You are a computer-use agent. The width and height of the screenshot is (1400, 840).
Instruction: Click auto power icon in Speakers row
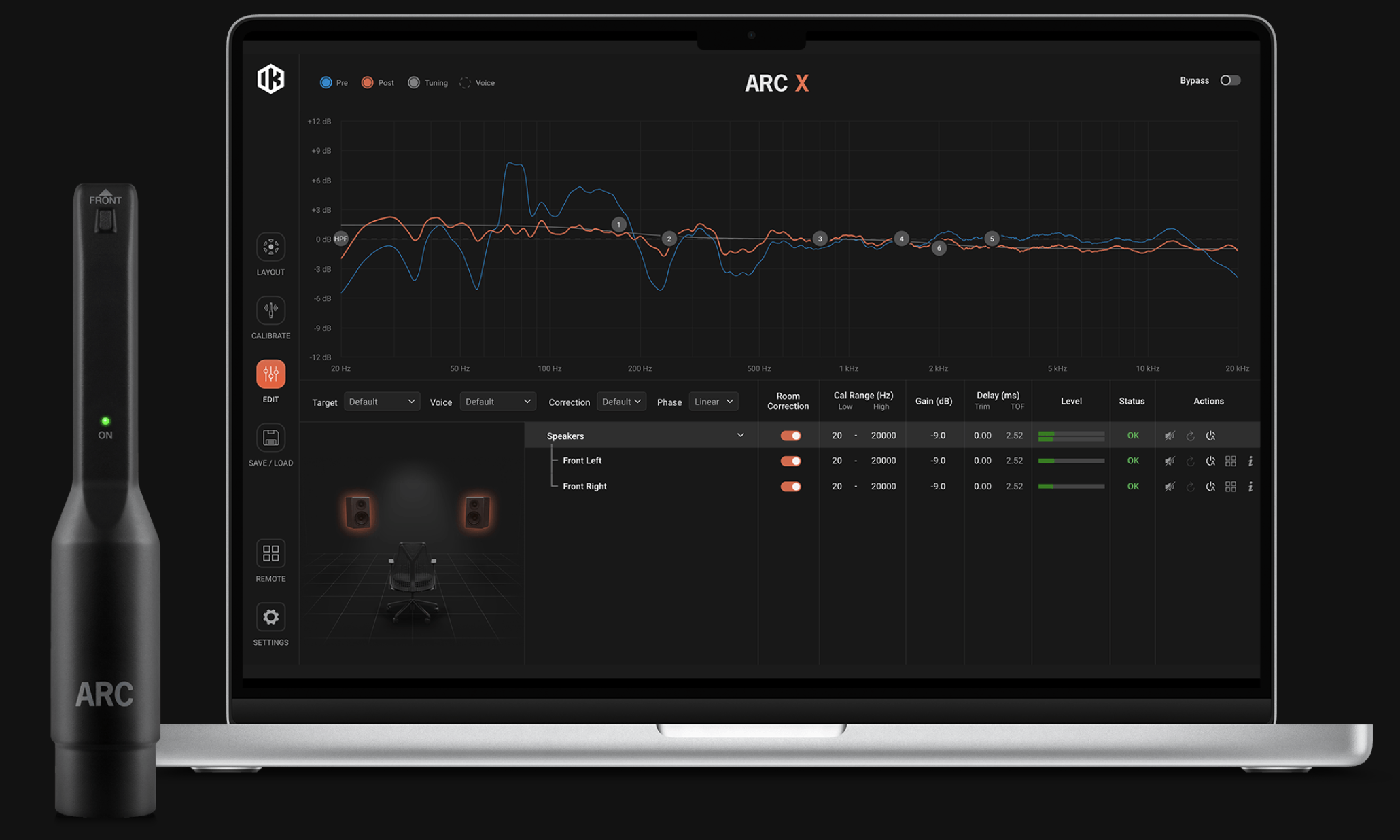click(x=1210, y=436)
